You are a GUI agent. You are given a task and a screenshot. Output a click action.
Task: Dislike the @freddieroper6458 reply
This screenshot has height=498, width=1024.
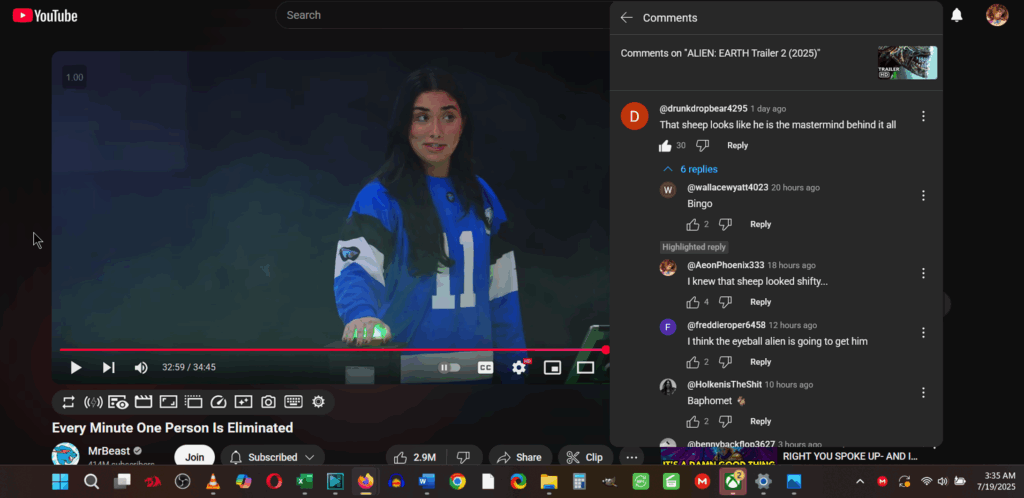(x=725, y=362)
